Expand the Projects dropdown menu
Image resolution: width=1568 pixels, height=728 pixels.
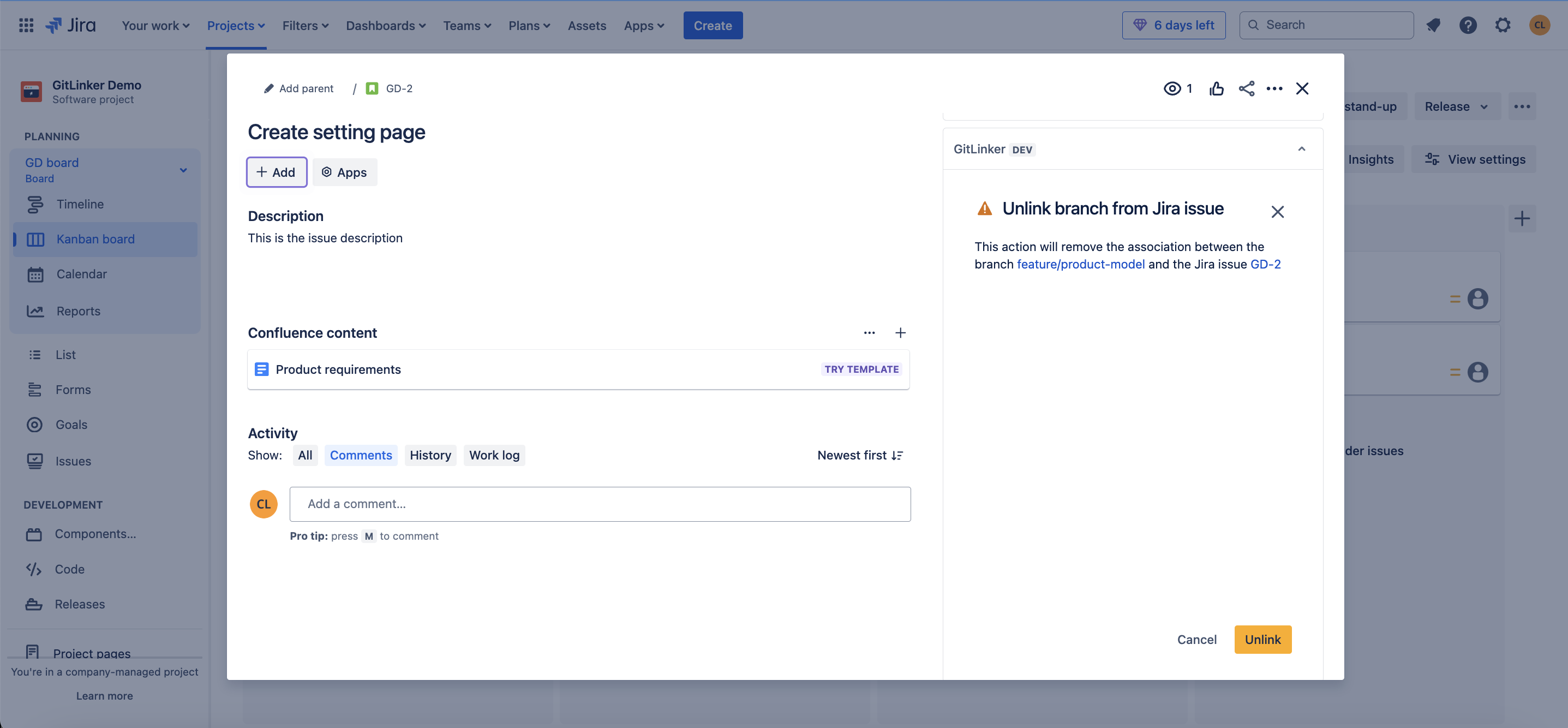tap(236, 26)
